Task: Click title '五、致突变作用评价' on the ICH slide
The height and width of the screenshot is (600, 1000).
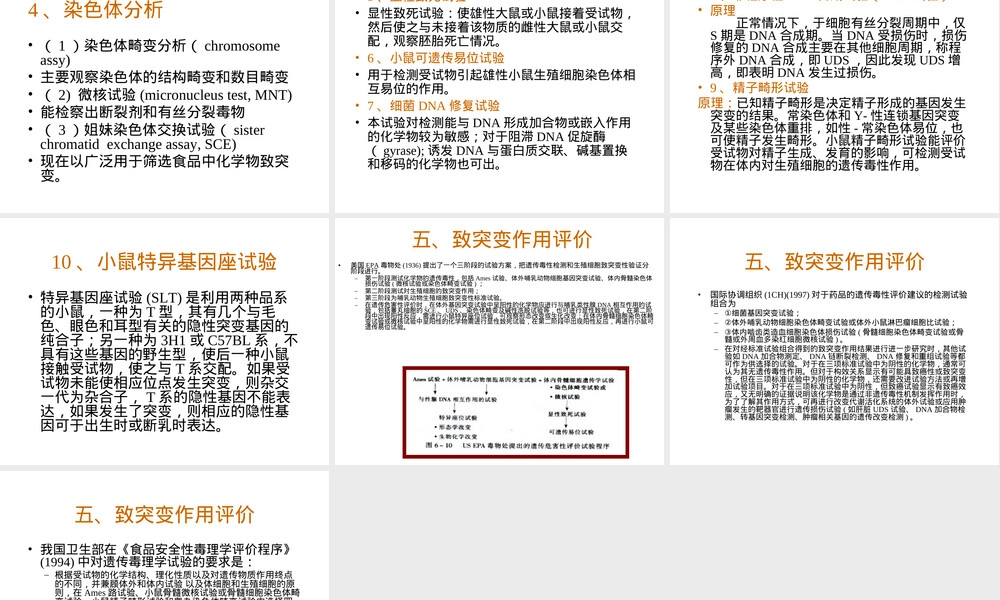Action: pyautogui.click(x=834, y=261)
